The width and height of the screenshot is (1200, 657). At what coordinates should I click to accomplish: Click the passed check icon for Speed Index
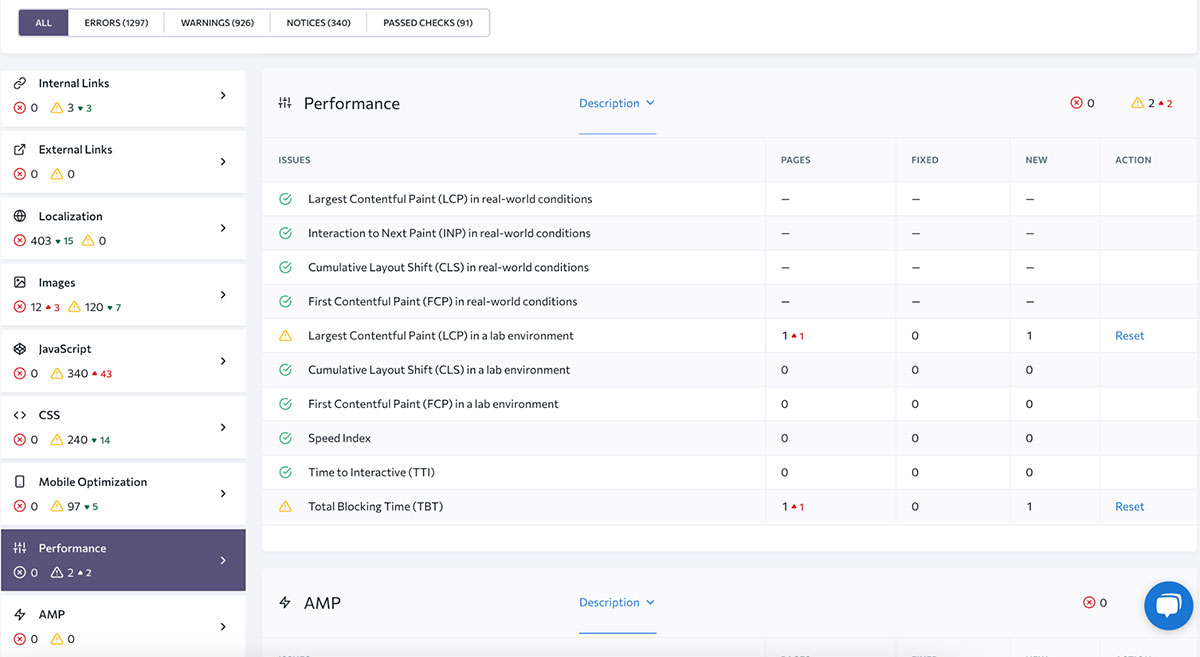point(285,438)
